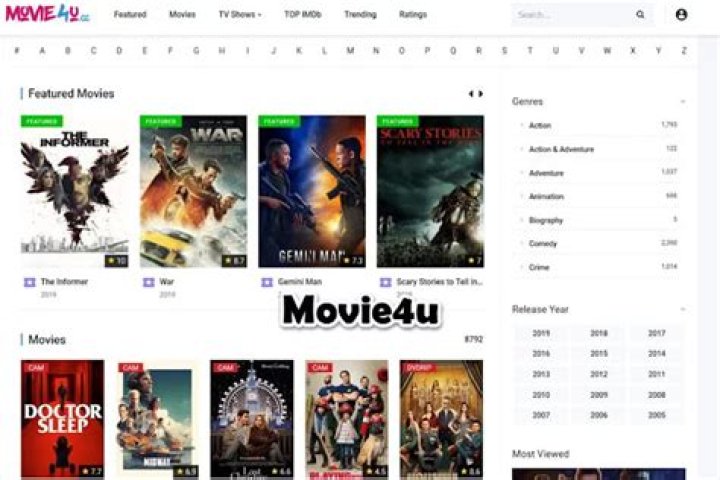
Task: Open the TV Shows dropdown menu
Action: coord(240,15)
